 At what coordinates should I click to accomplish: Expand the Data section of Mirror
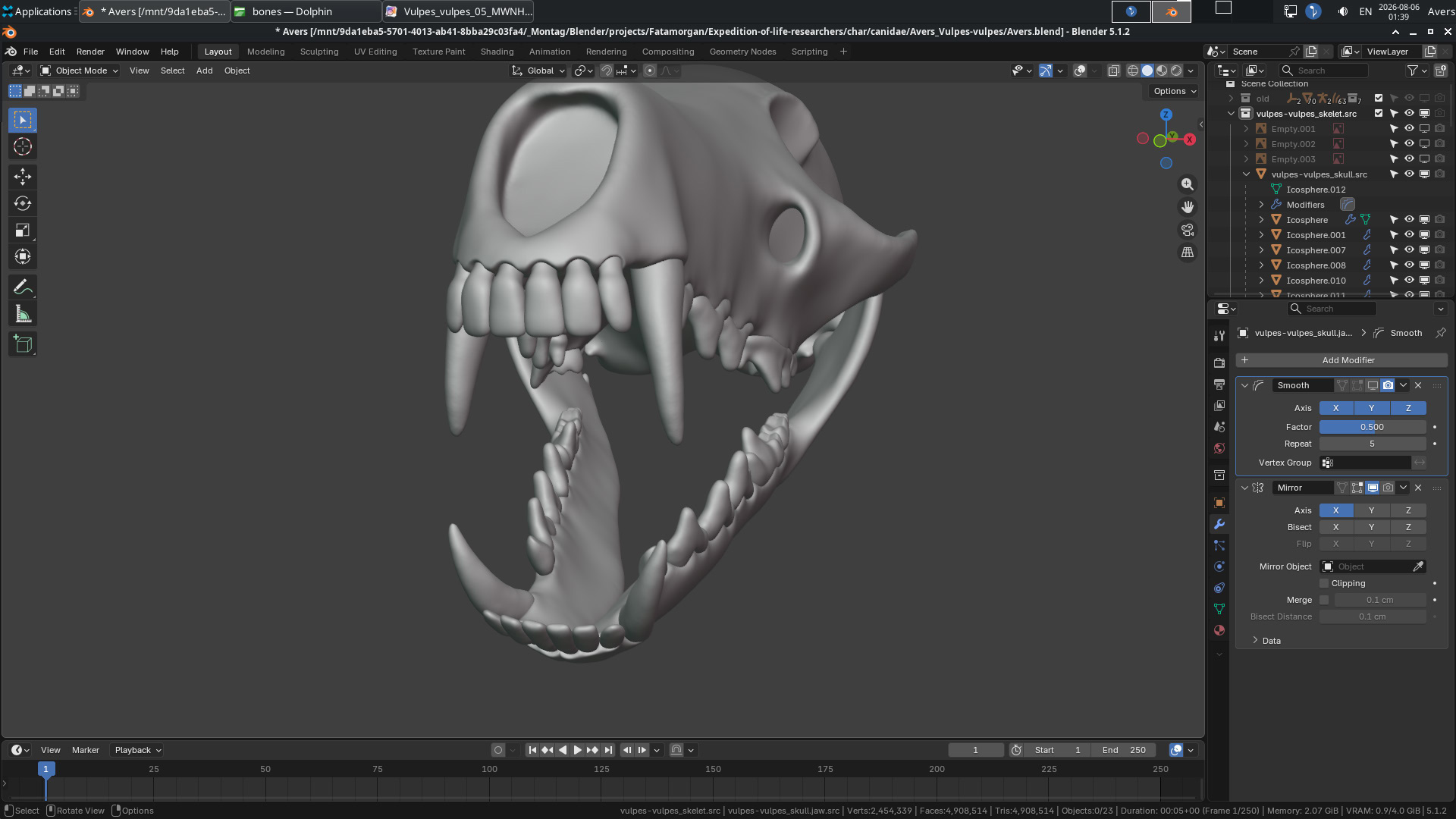(1270, 641)
